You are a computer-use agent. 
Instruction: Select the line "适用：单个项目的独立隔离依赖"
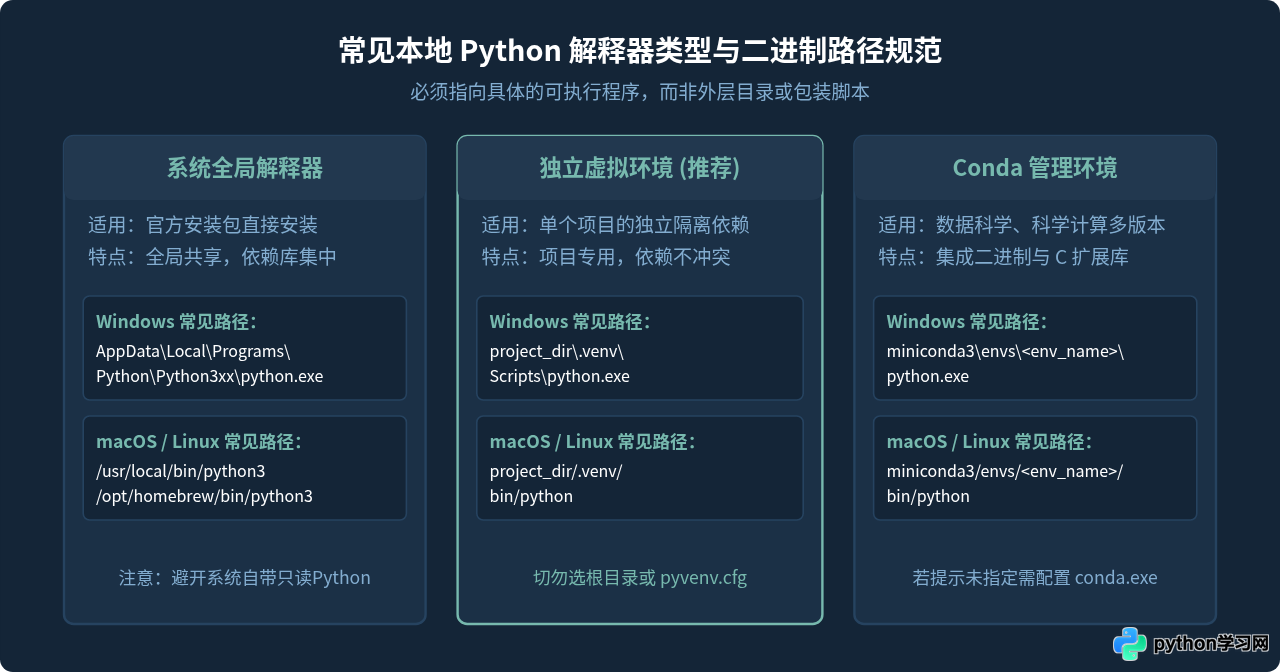tap(615, 225)
